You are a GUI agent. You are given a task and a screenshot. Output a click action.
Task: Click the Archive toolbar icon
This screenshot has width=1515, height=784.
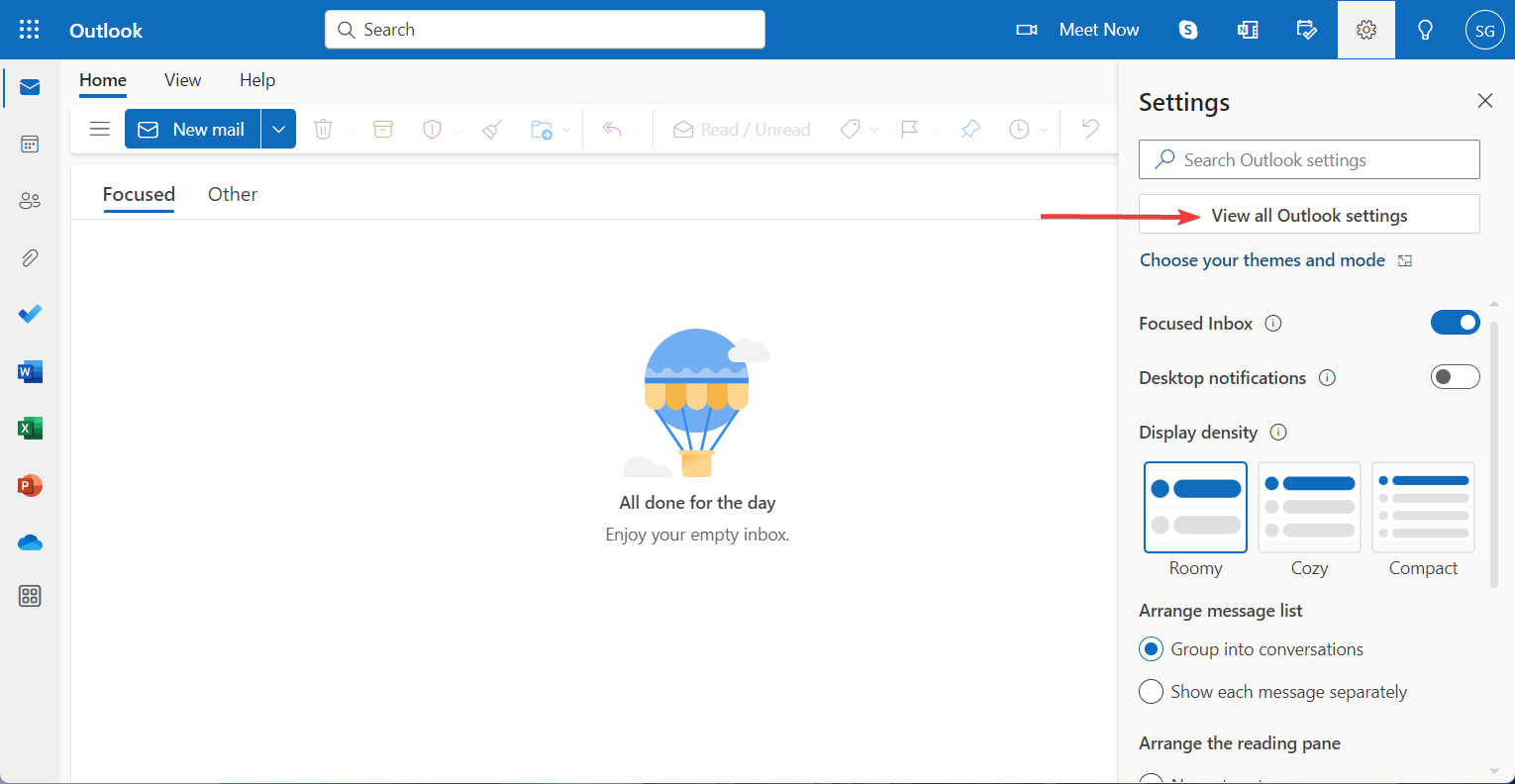click(x=383, y=129)
